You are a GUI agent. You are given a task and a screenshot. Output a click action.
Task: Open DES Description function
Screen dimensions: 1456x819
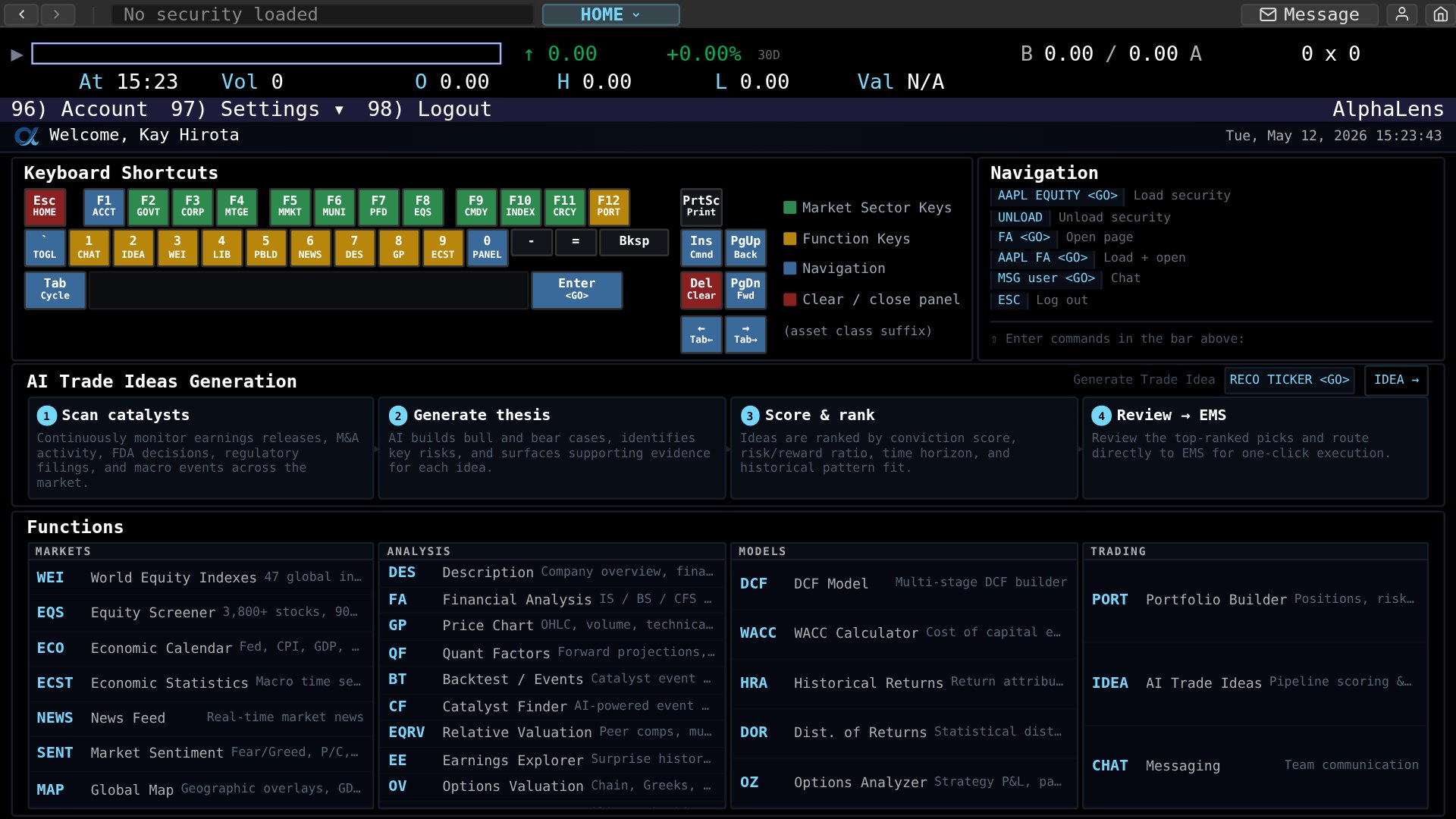(552, 573)
